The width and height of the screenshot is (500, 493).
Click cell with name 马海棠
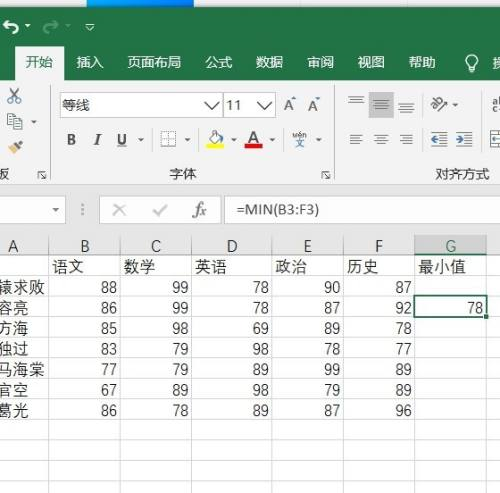(x=24, y=369)
